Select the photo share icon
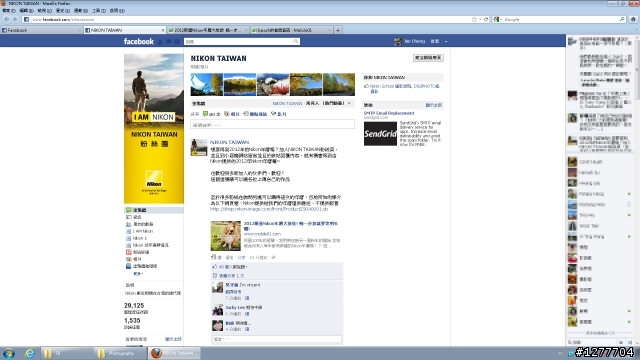This screenshot has height=360, width=640. [x=227, y=114]
